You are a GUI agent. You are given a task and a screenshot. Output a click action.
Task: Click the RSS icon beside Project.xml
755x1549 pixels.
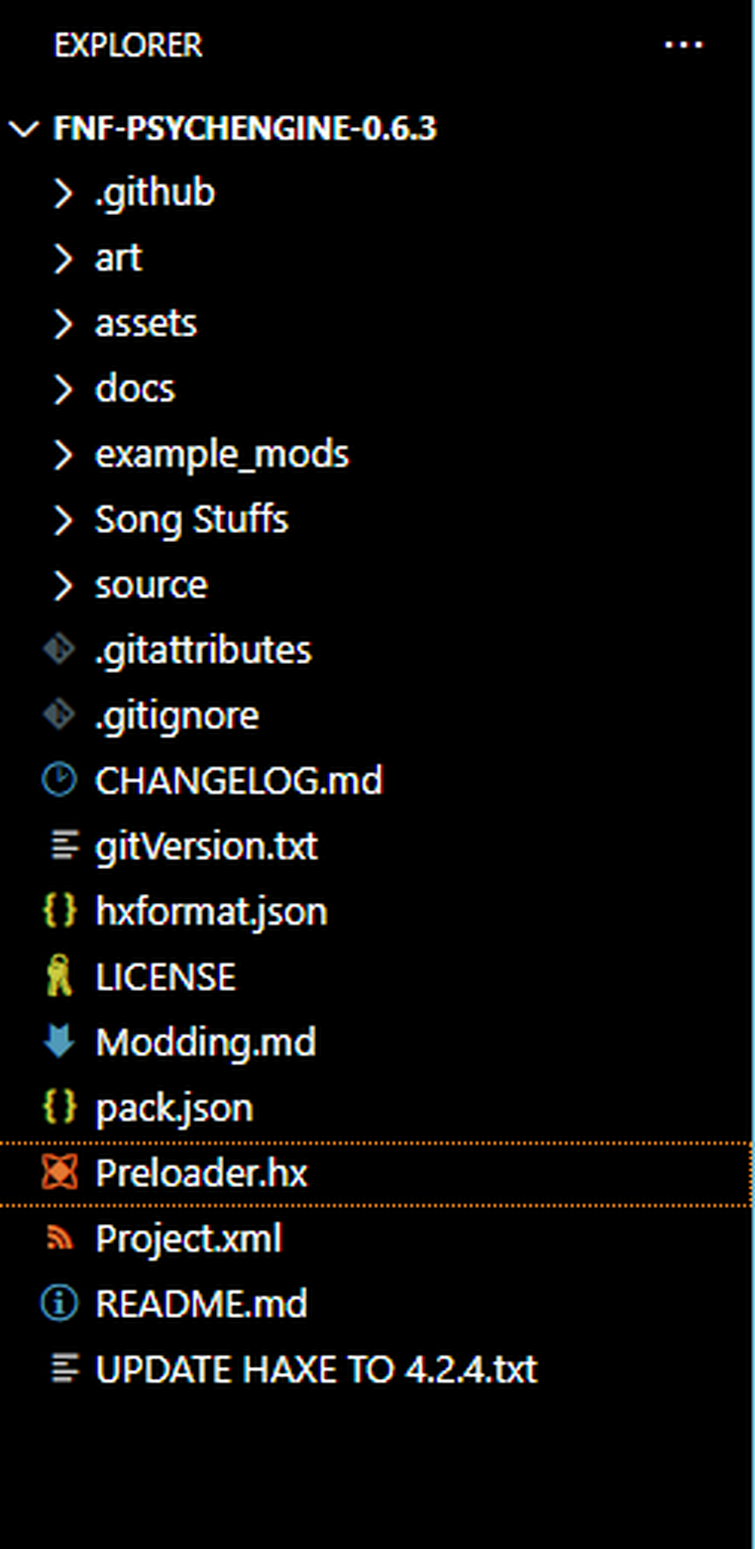60,1238
